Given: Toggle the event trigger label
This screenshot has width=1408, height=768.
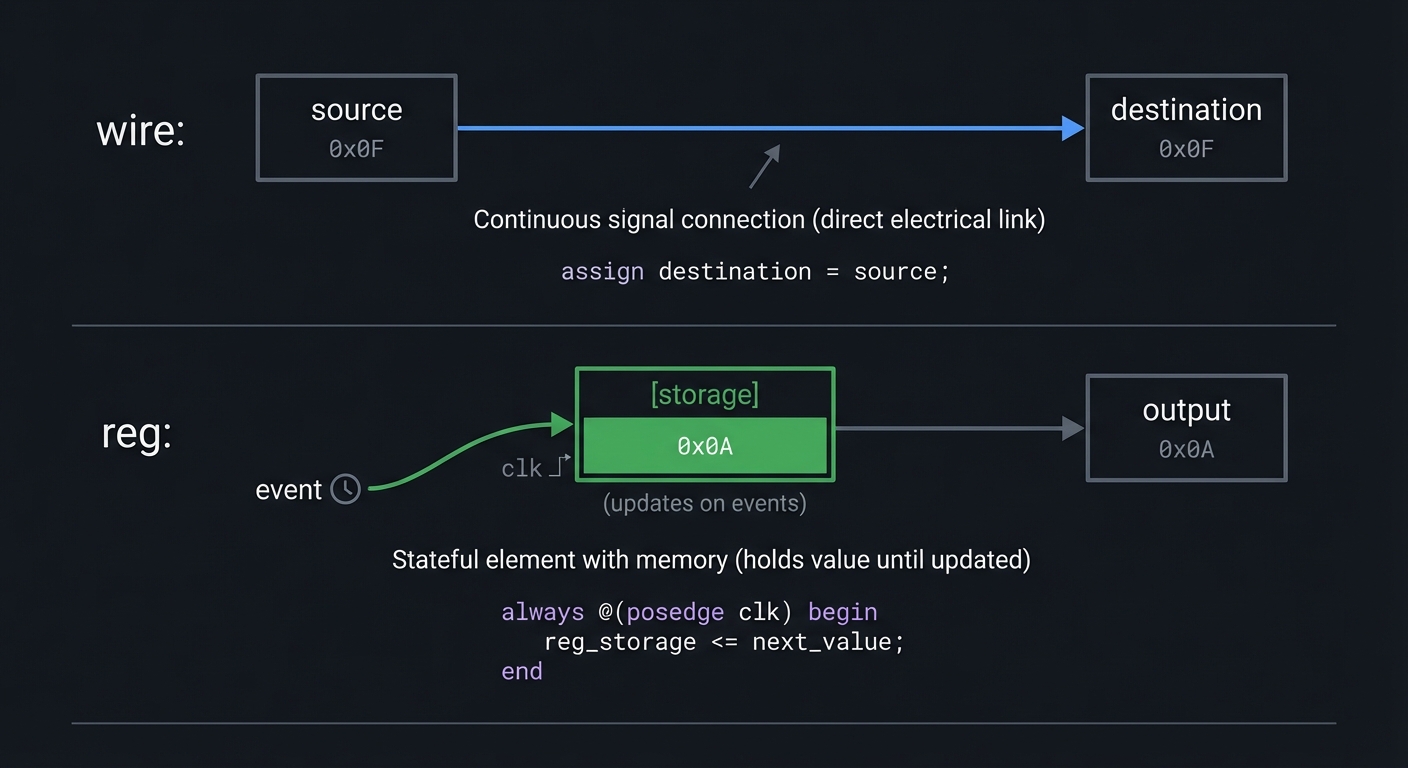Looking at the screenshot, I should pos(289,489).
